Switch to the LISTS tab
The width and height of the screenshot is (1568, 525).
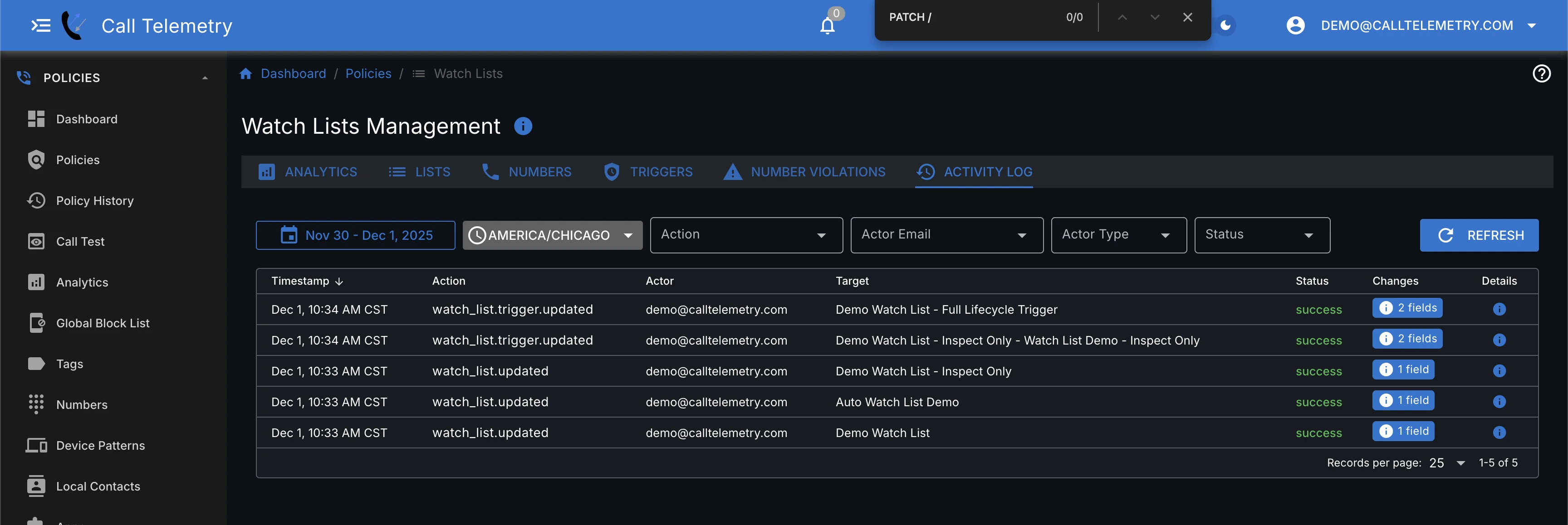[x=419, y=172]
